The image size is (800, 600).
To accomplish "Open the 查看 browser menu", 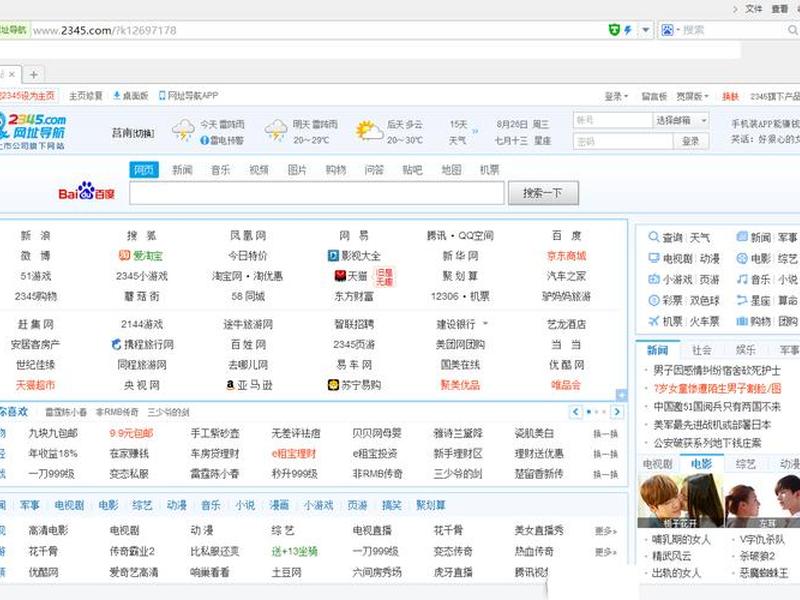I will [780, 9].
